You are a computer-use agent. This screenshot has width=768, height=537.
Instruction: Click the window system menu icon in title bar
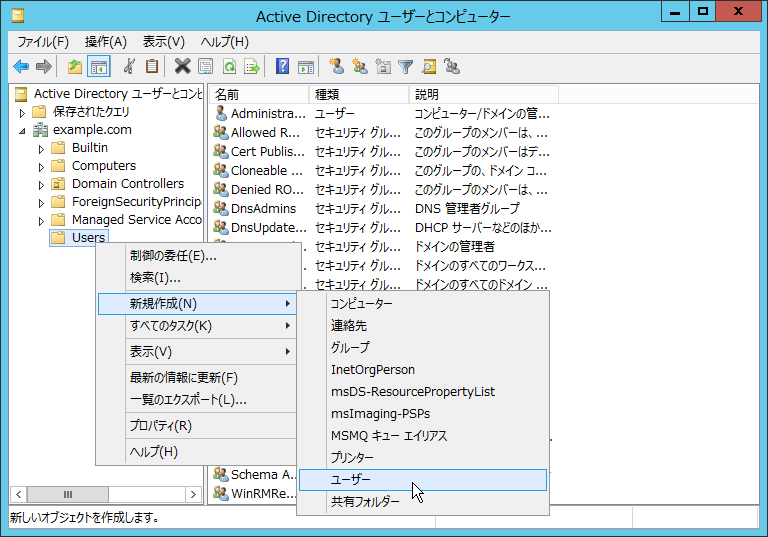pos(18,16)
